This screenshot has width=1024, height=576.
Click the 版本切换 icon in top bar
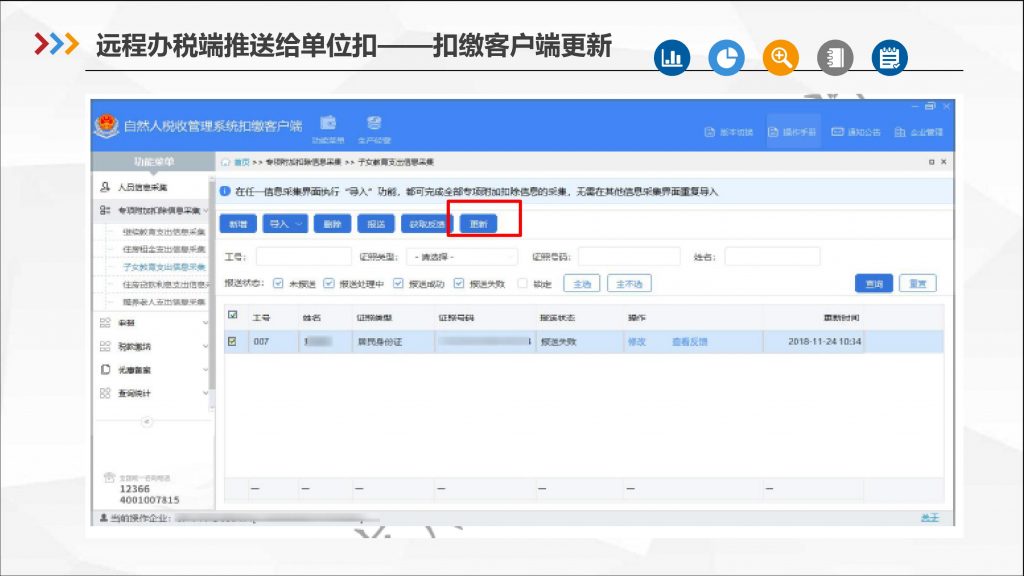(710, 131)
